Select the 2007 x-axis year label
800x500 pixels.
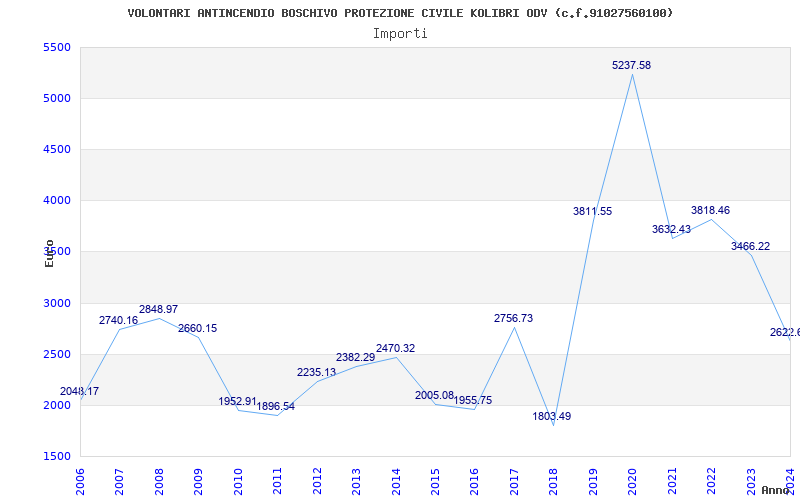pos(119,482)
